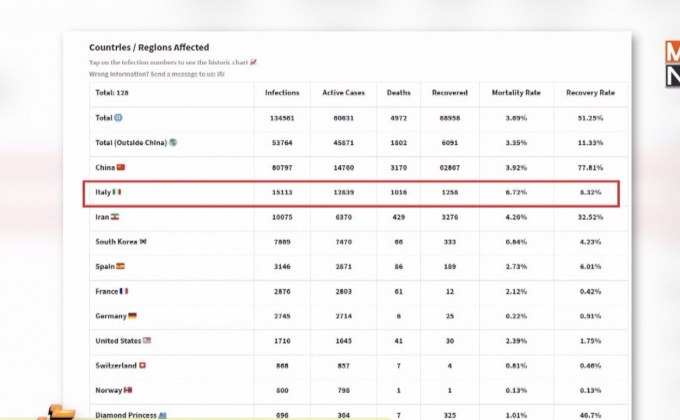Sort by the Infections column header
Viewport: 680px width, 420px height.
[x=282, y=93]
